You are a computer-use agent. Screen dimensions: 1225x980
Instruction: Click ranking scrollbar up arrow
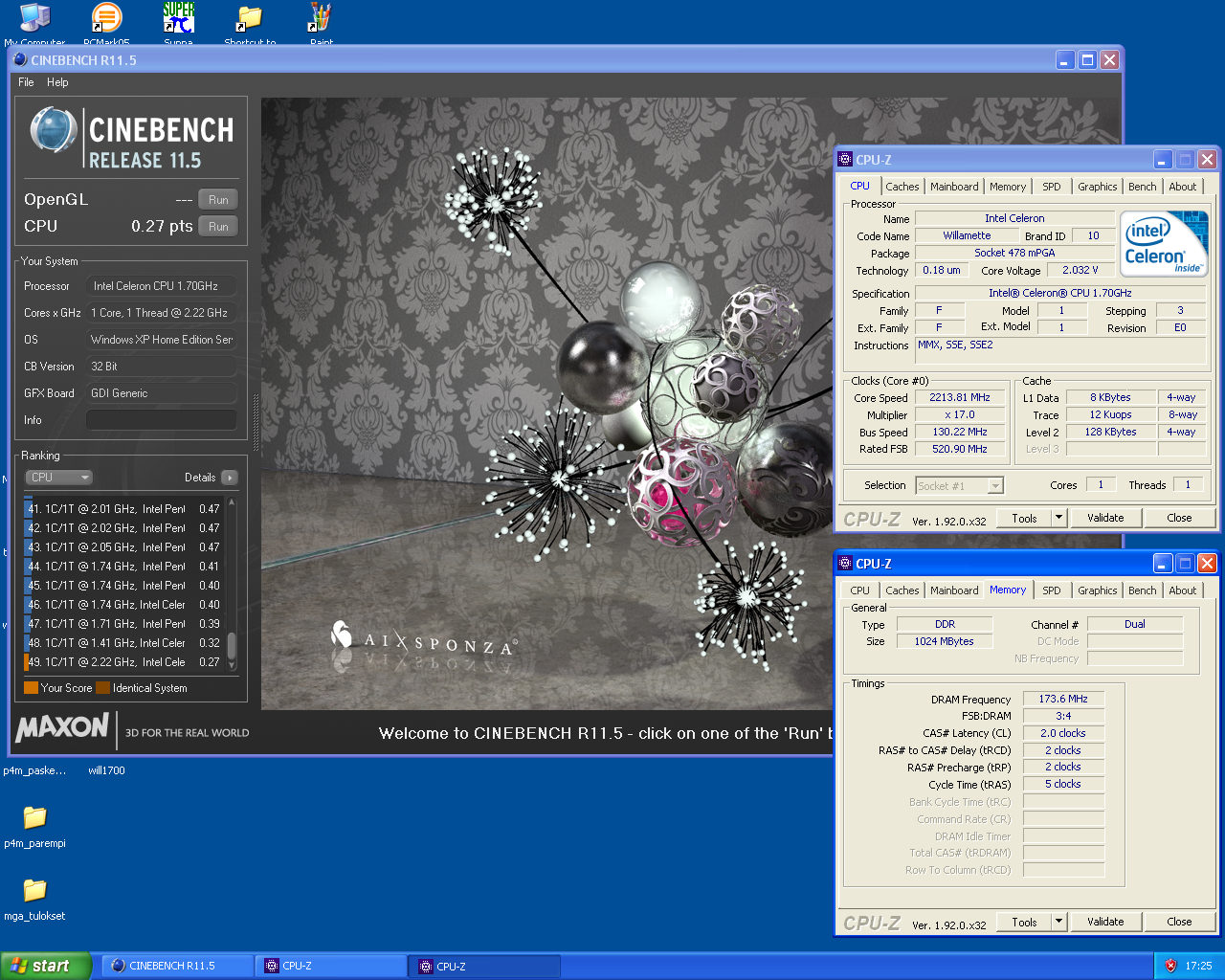coord(232,501)
